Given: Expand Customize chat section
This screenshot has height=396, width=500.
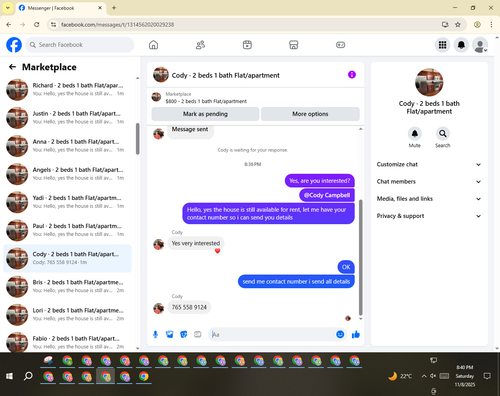Looking at the screenshot, I should tap(429, 164).
